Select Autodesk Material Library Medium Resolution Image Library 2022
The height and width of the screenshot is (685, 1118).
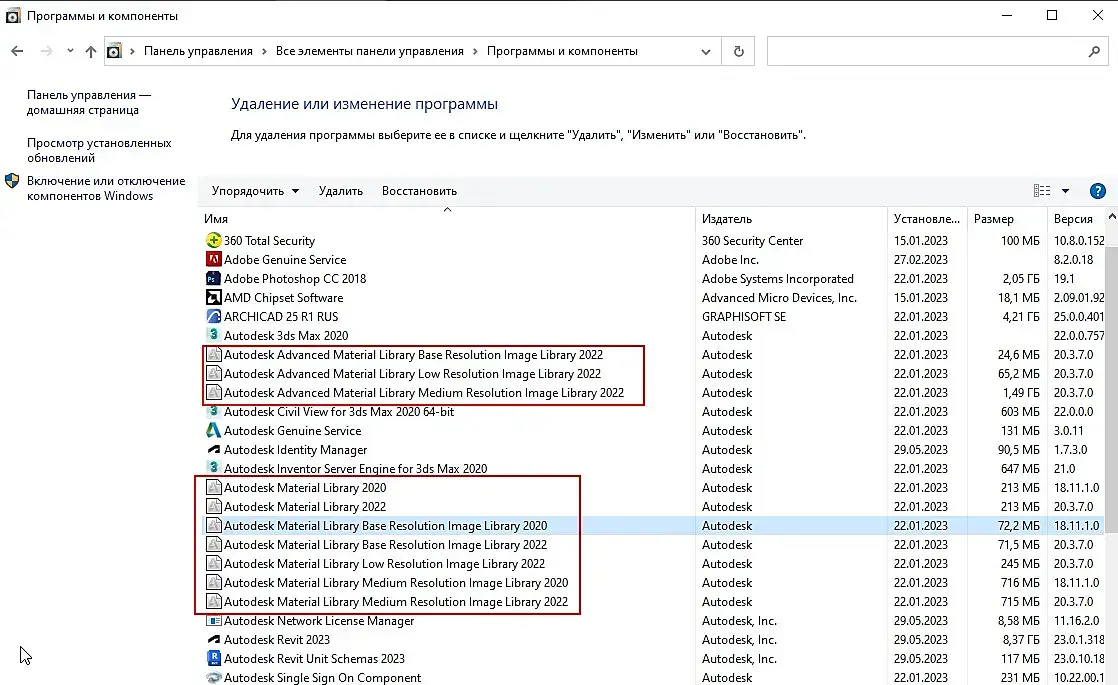click(396, 602)
